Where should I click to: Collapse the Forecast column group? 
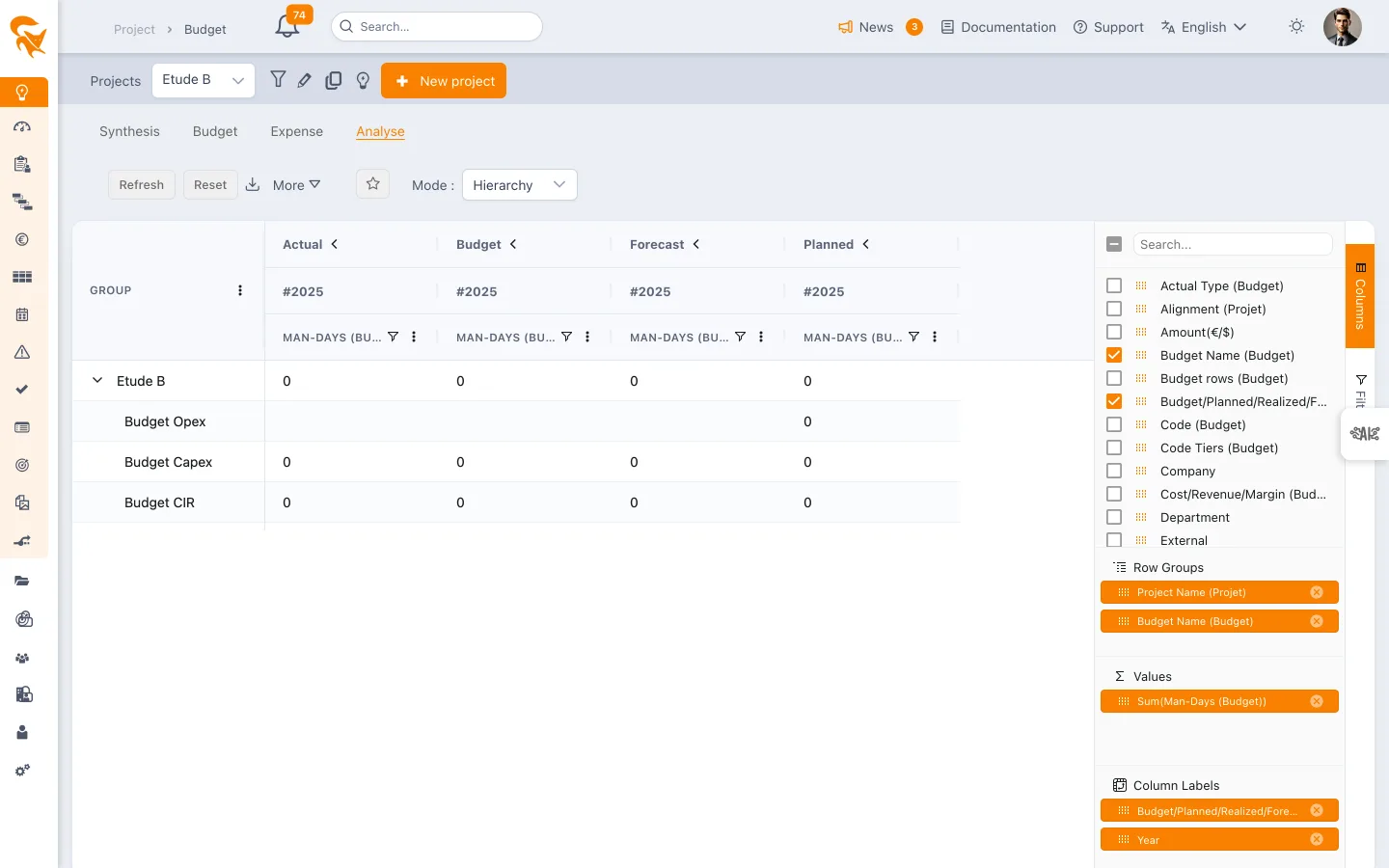point(696,244)
